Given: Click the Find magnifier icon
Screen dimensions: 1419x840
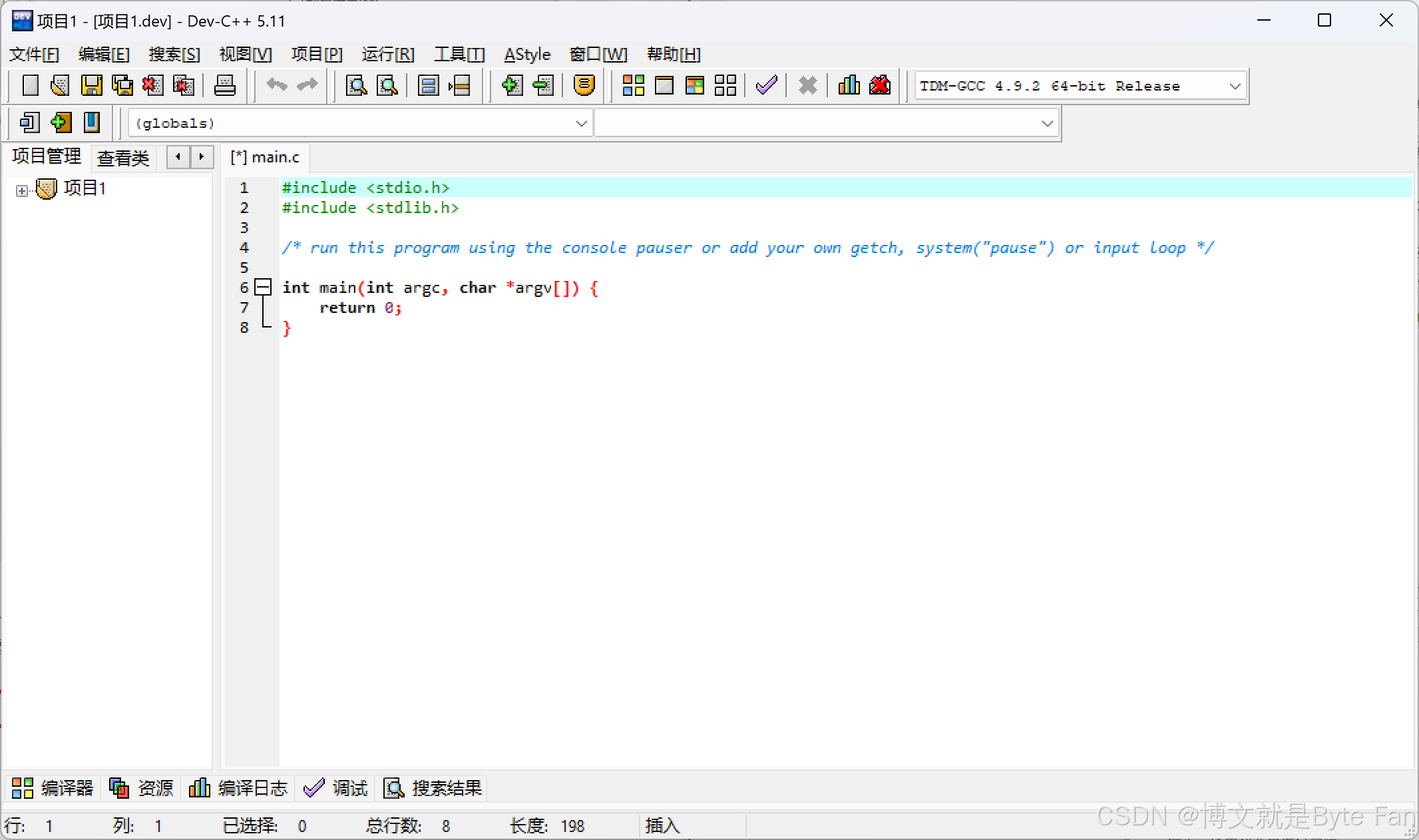Looking at the screenshot, I should coord(357,85).
